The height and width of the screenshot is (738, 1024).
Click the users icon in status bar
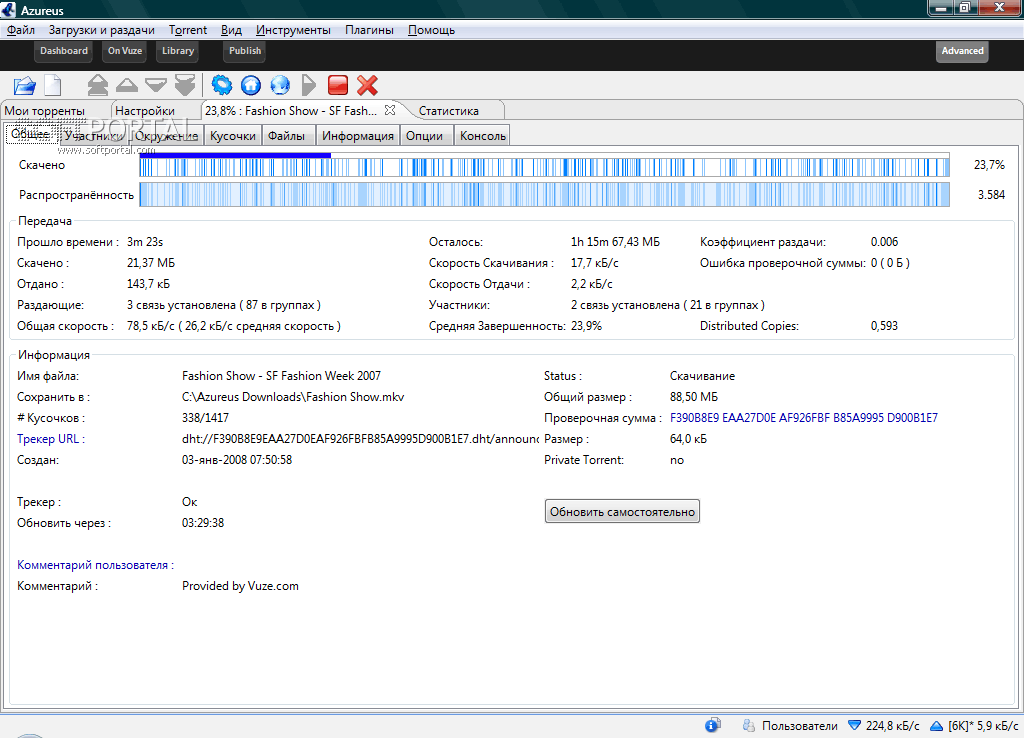748,726
